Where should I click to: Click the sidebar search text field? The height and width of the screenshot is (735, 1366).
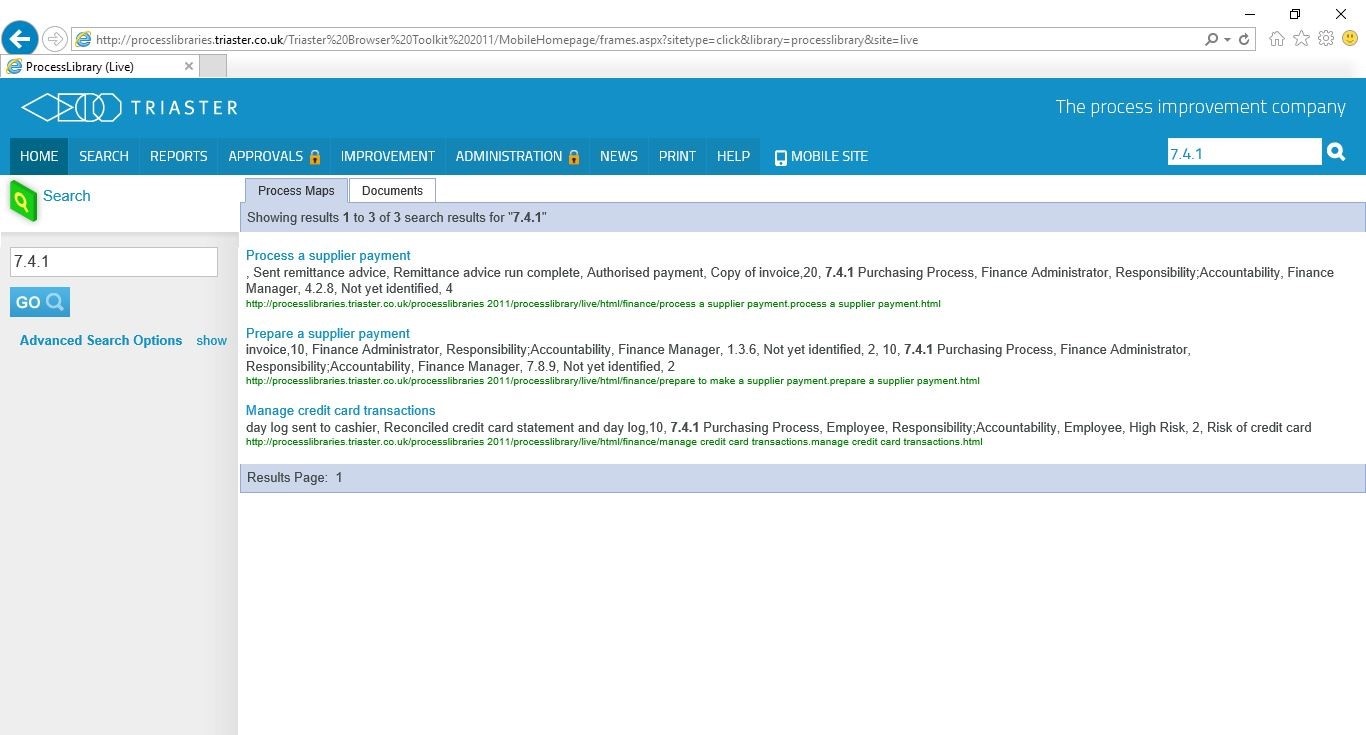coord(113,262)
